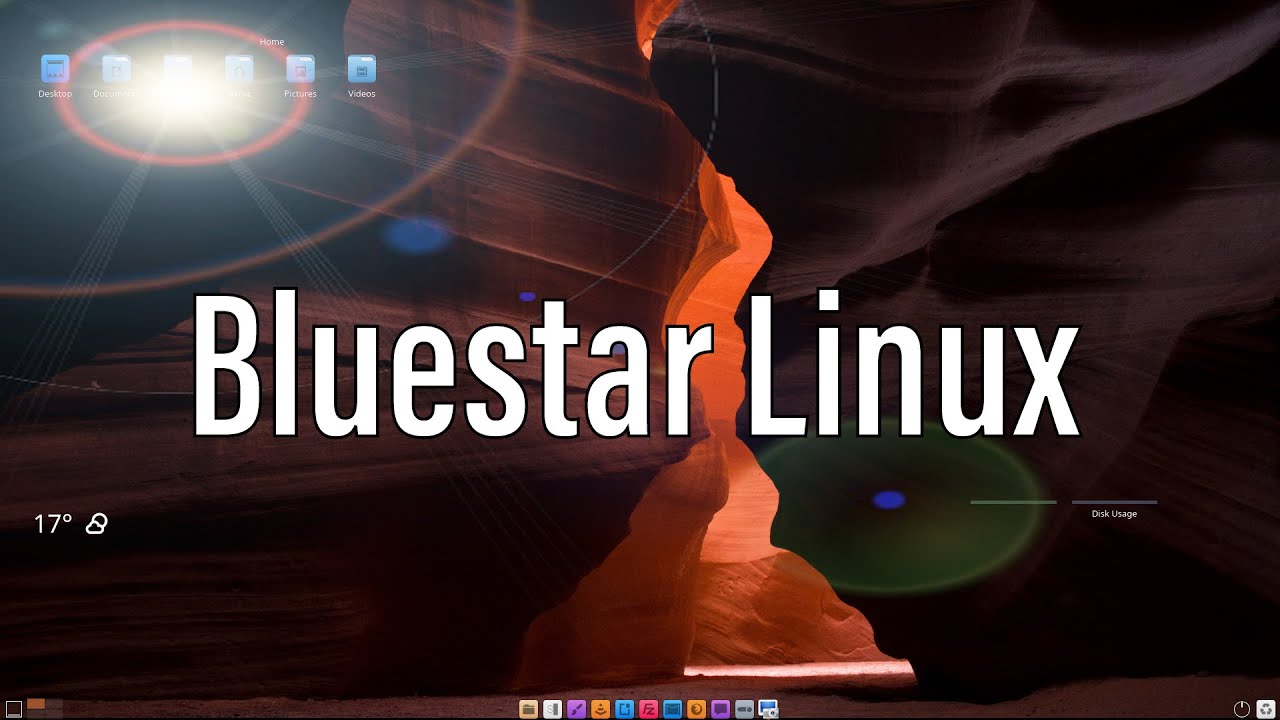Launch the purple paintbrush app in the dock

(x=577, y=709)
